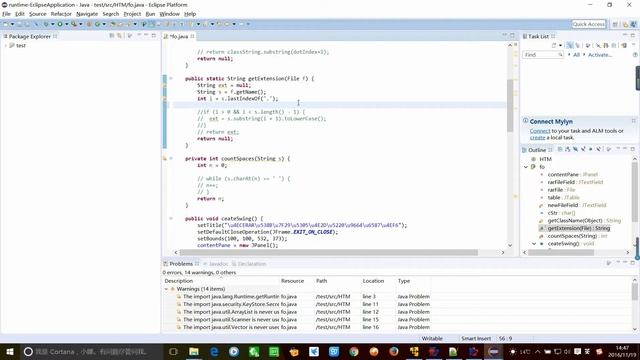
Task: Open File Explorer from the taskbar
Action: pyautogui.click(x=194, y=351)
